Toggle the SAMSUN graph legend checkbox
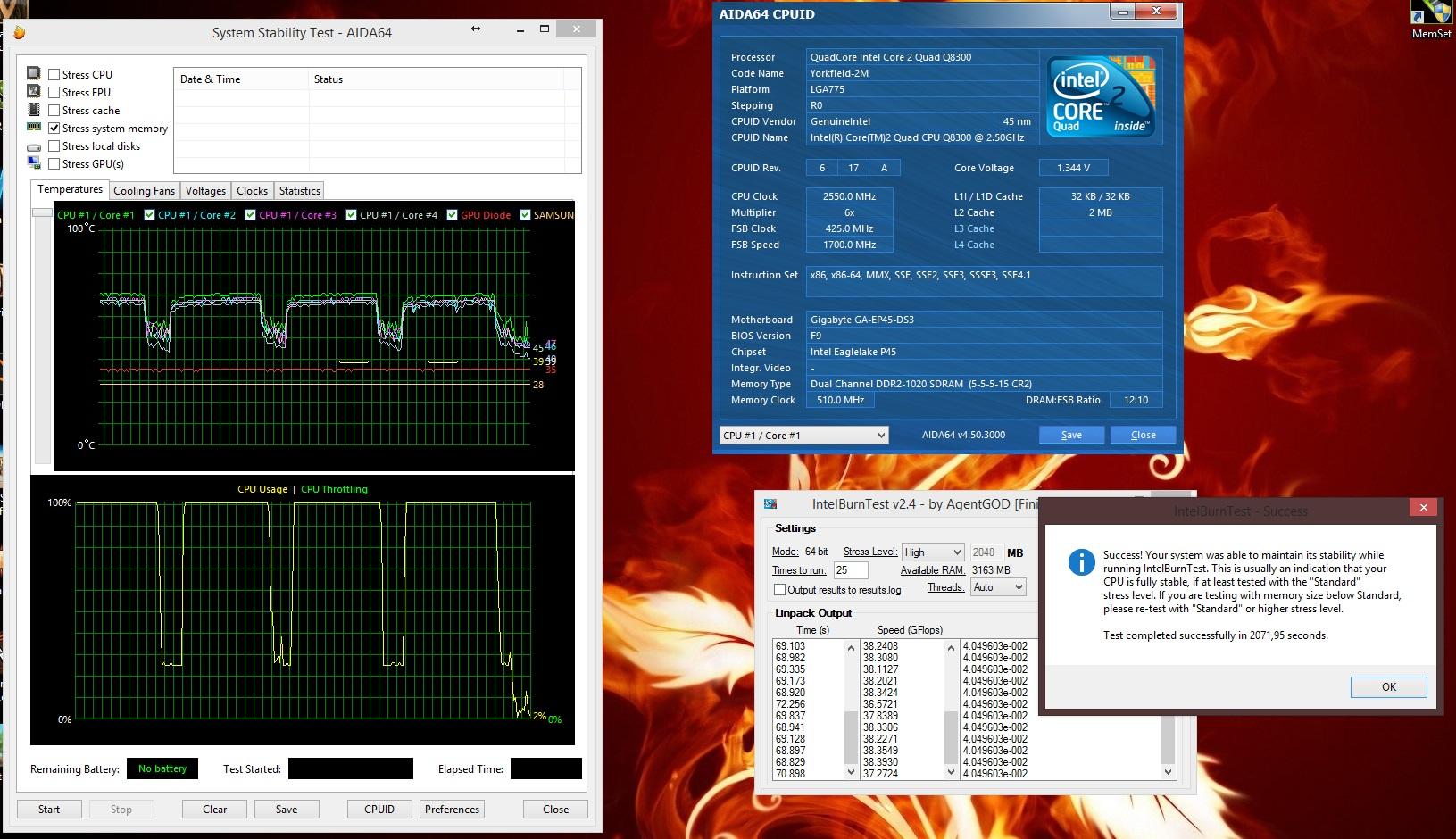The width and height of the screenshot is (1456, 839). pos(526,215)
